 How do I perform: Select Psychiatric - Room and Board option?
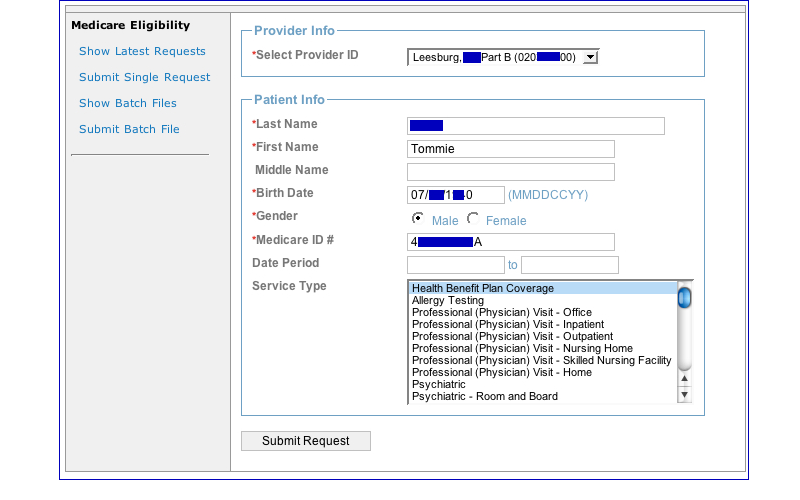543,396
